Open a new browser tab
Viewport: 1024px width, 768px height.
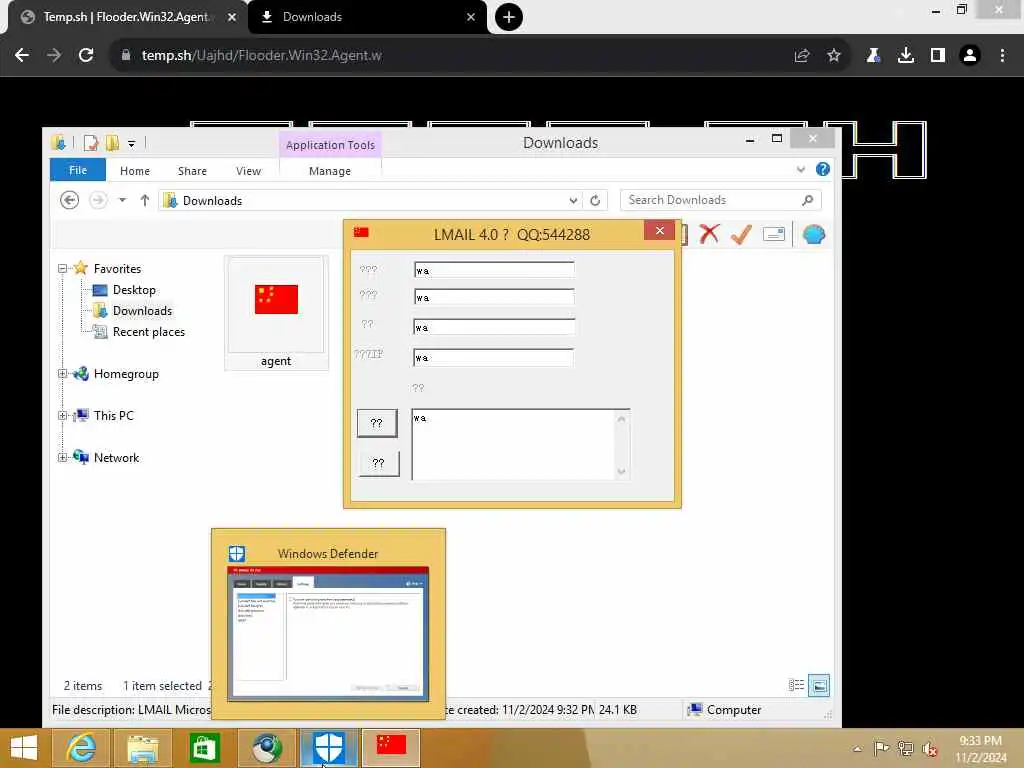[509, 17]
